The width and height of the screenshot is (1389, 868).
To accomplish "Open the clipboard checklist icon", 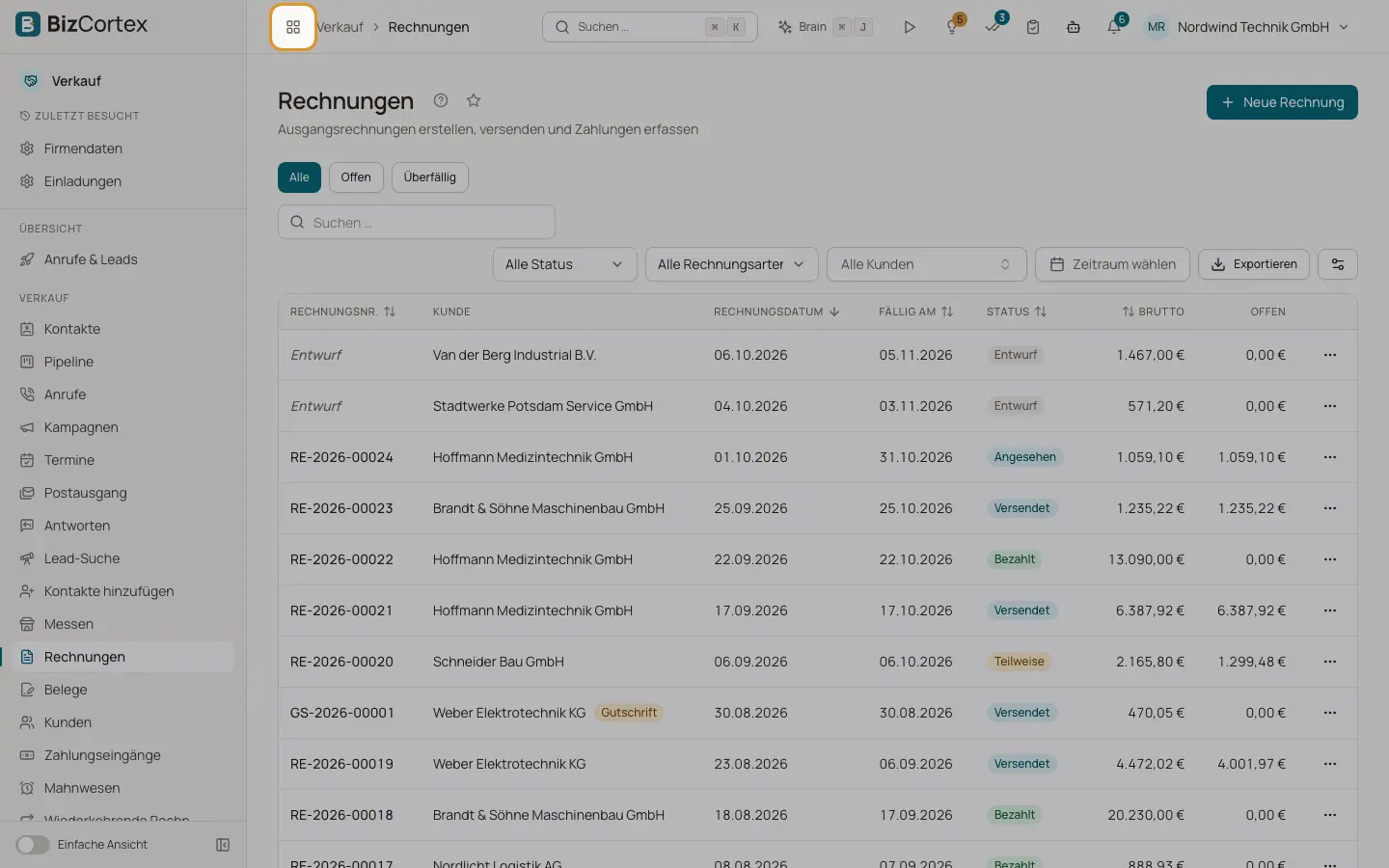I will pyautogui.click(x=1033, y=27).
